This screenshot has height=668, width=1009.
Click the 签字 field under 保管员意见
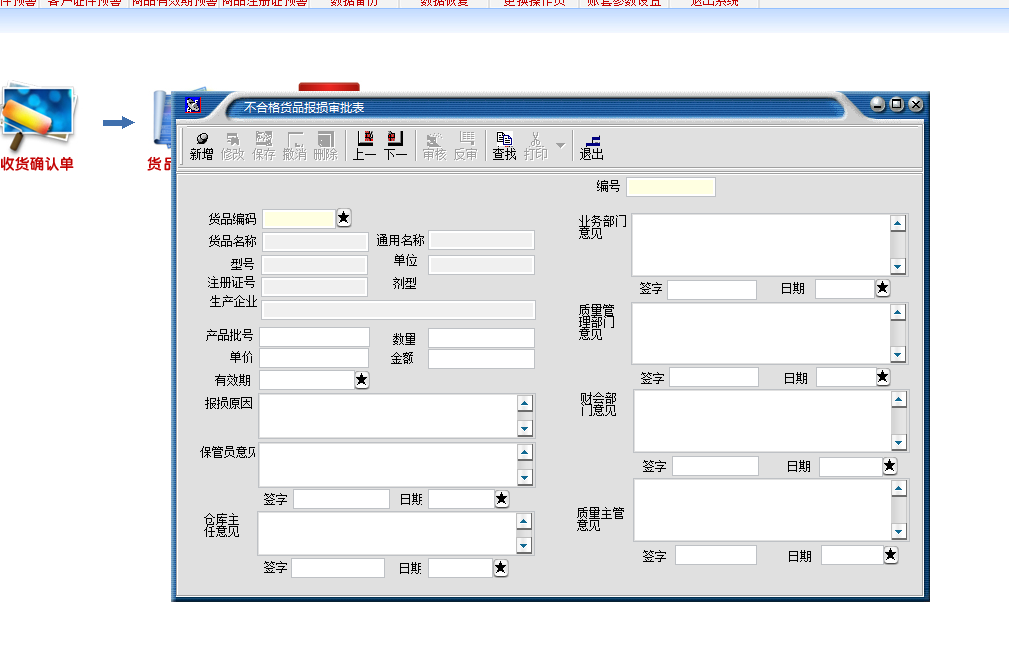coord(341,499)
